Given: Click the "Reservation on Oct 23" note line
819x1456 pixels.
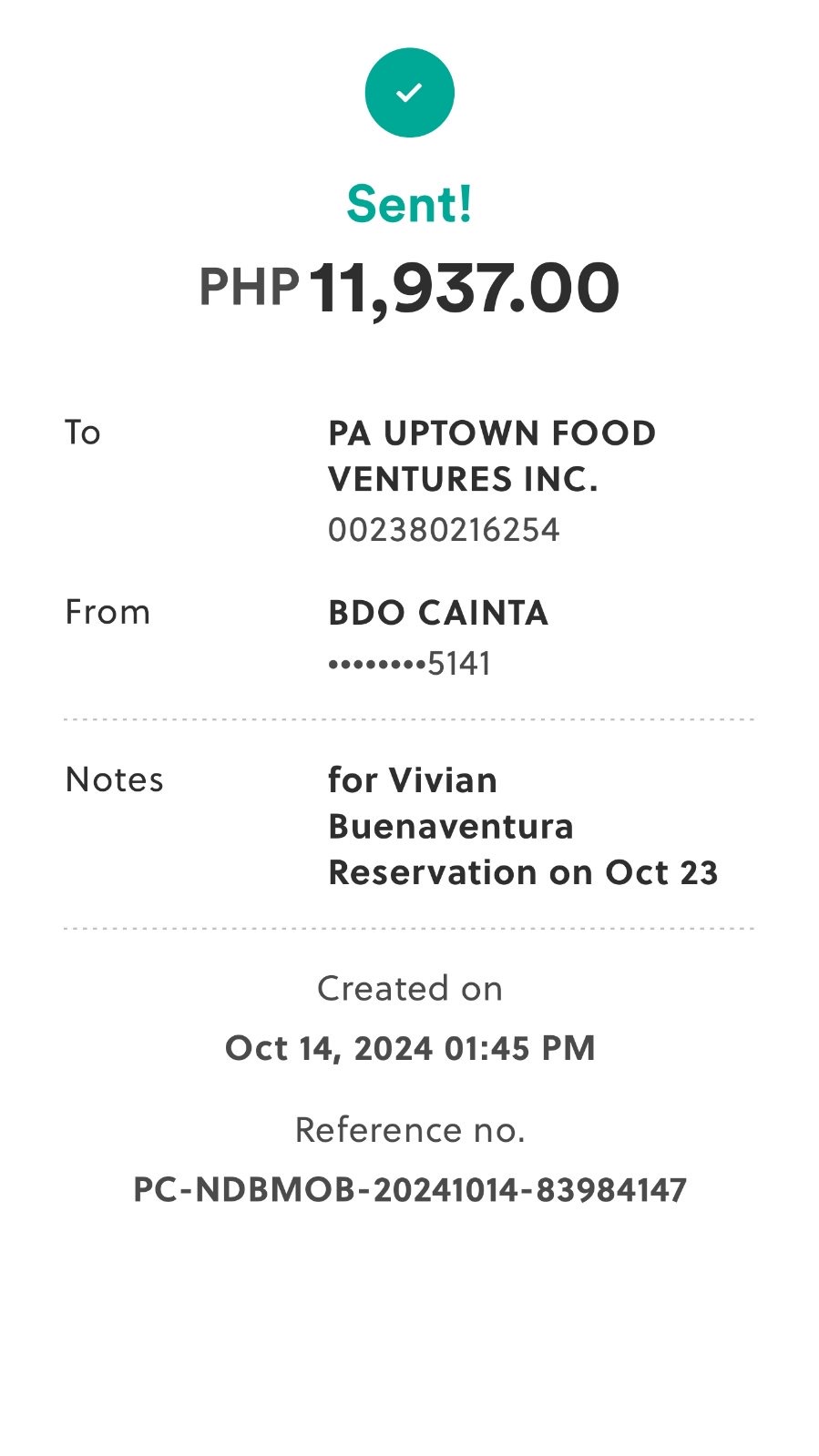Looking at the screenshot, I should (523, 872).
